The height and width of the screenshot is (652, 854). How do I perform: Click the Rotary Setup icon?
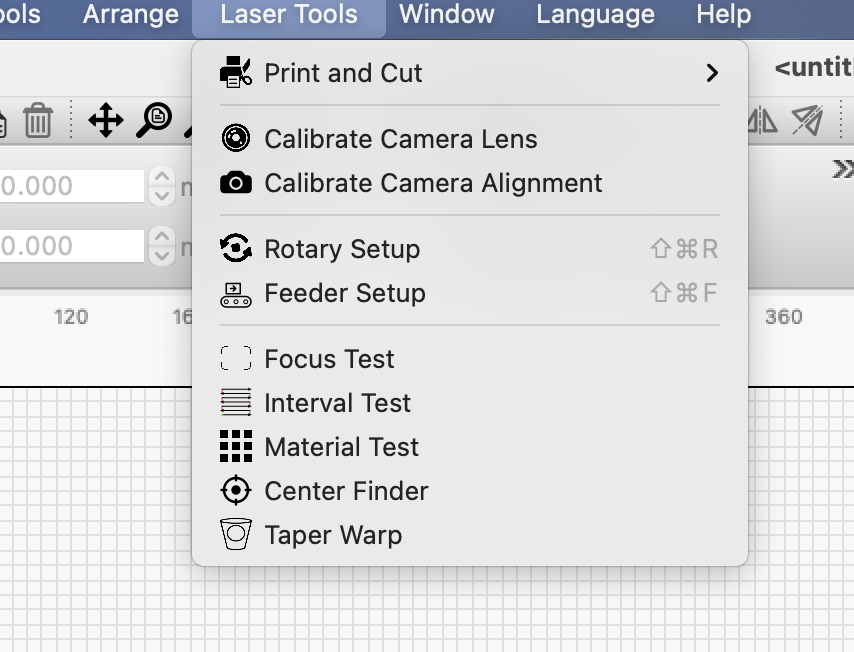tap(236, 249)
